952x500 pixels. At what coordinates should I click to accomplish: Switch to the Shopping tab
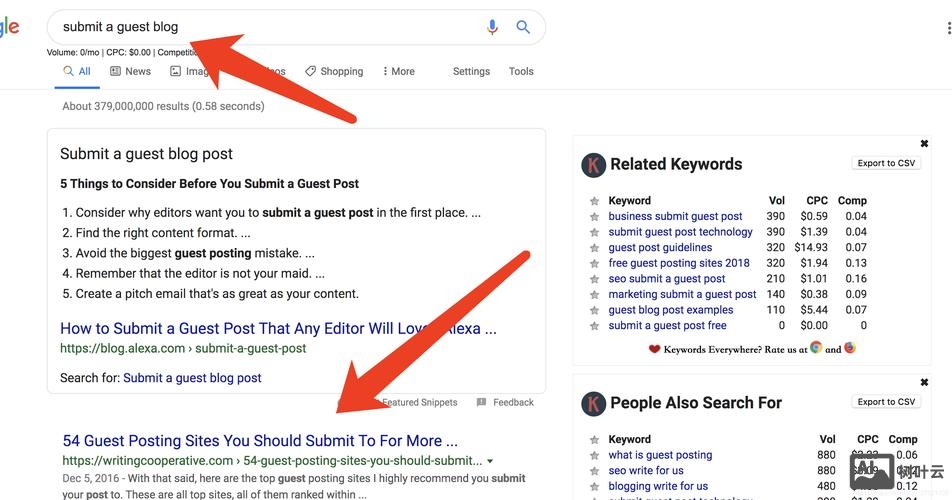click(x=334, y=72)
